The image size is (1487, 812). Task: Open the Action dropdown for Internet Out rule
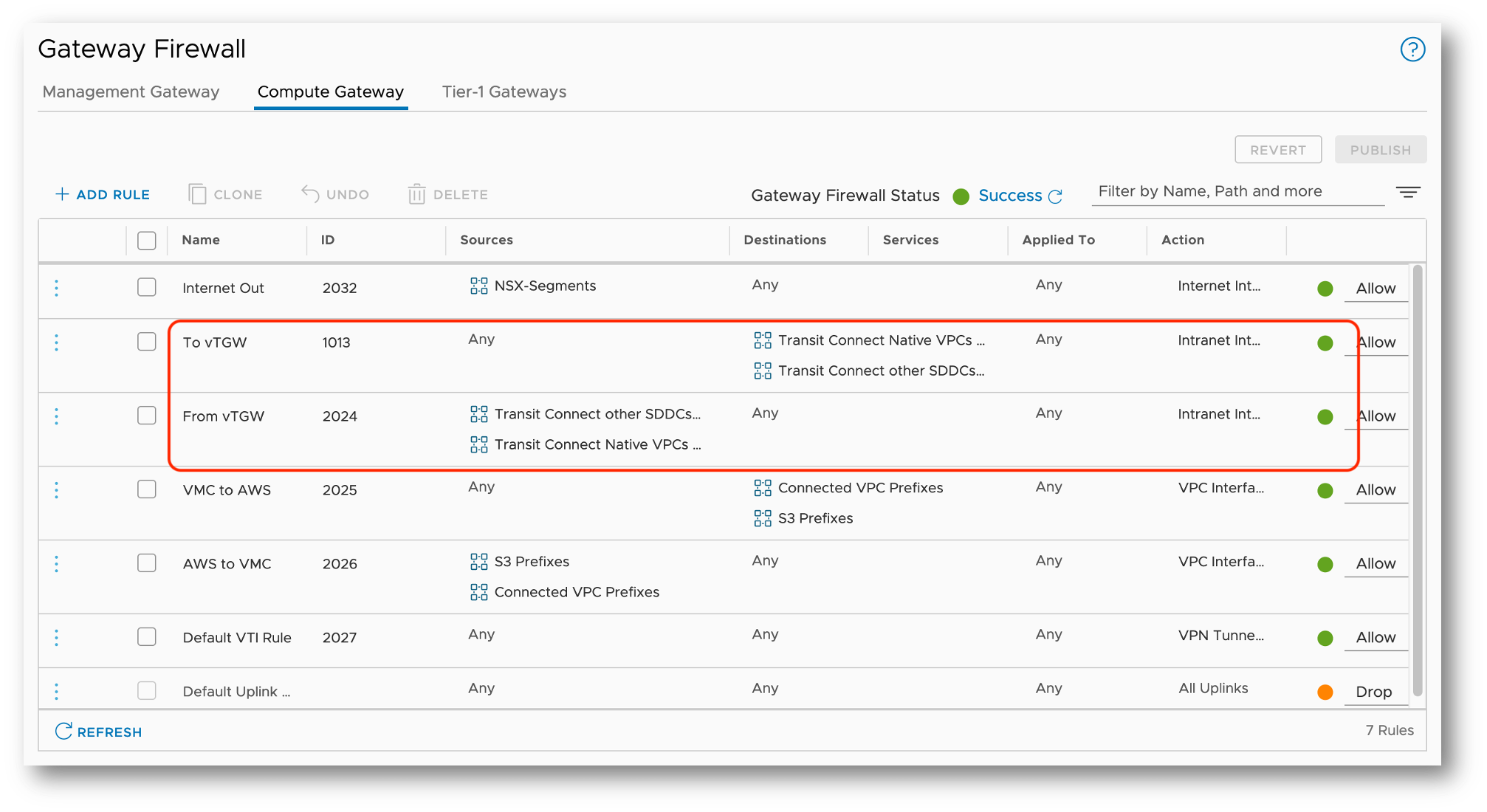[x=1375, y=289]
